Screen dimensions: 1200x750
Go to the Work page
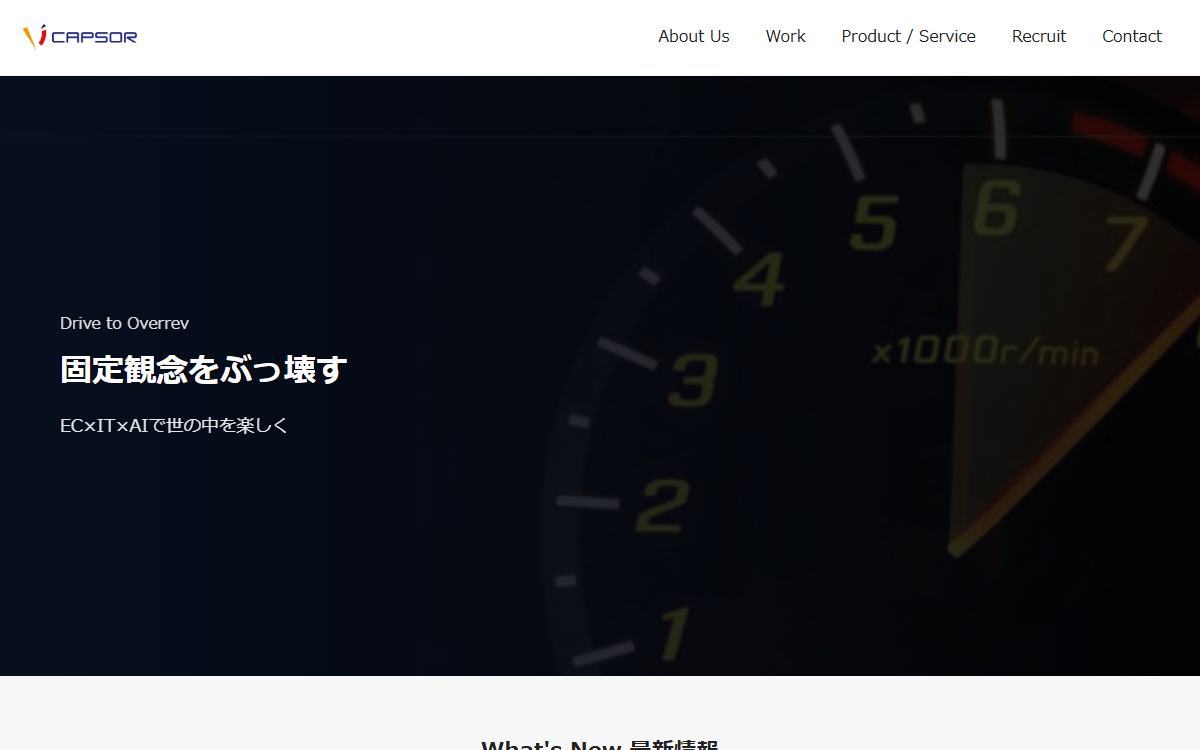point(785,36)
